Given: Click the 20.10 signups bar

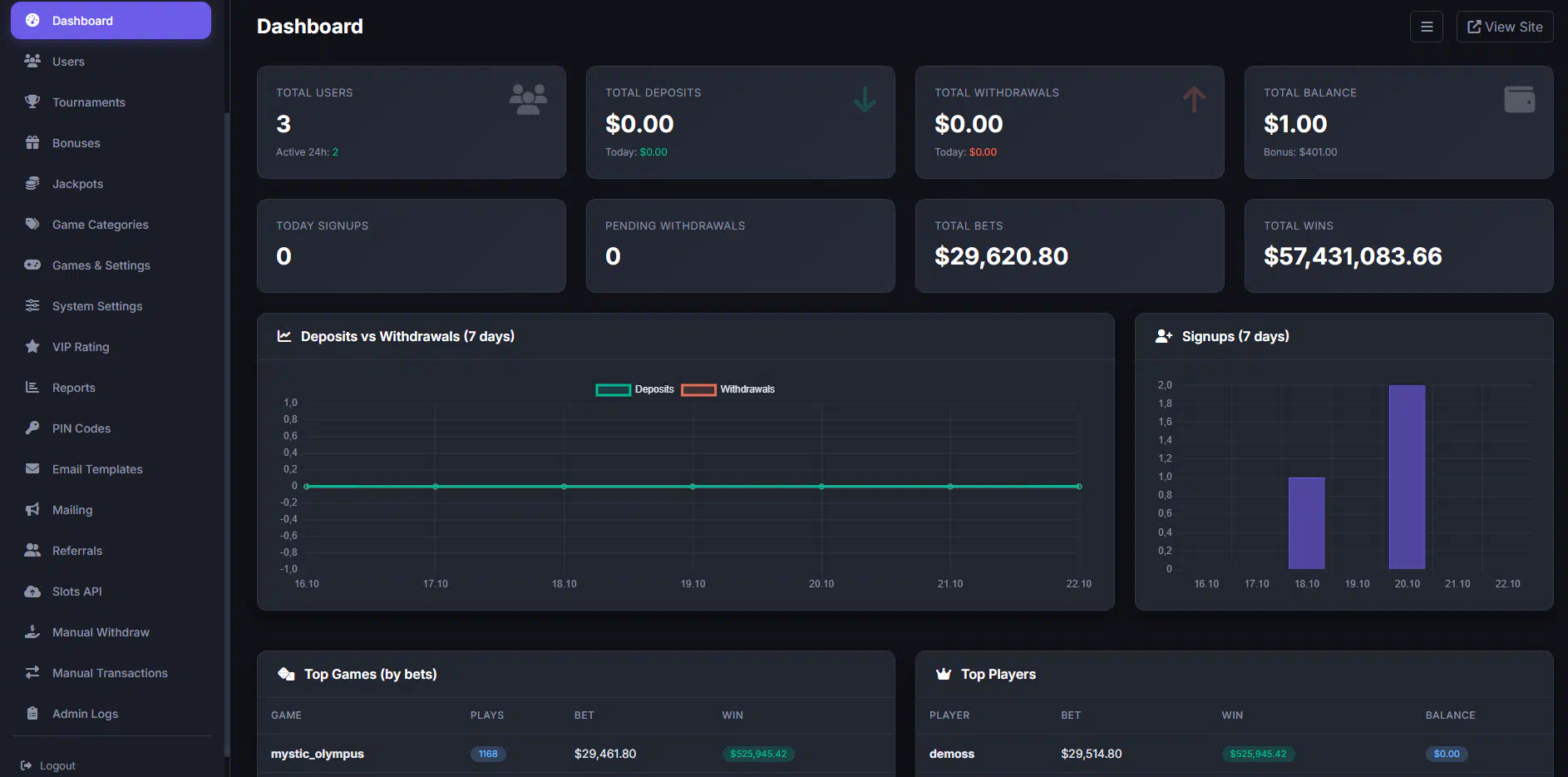Looking at the screenshot, I should click(1407, 477).
